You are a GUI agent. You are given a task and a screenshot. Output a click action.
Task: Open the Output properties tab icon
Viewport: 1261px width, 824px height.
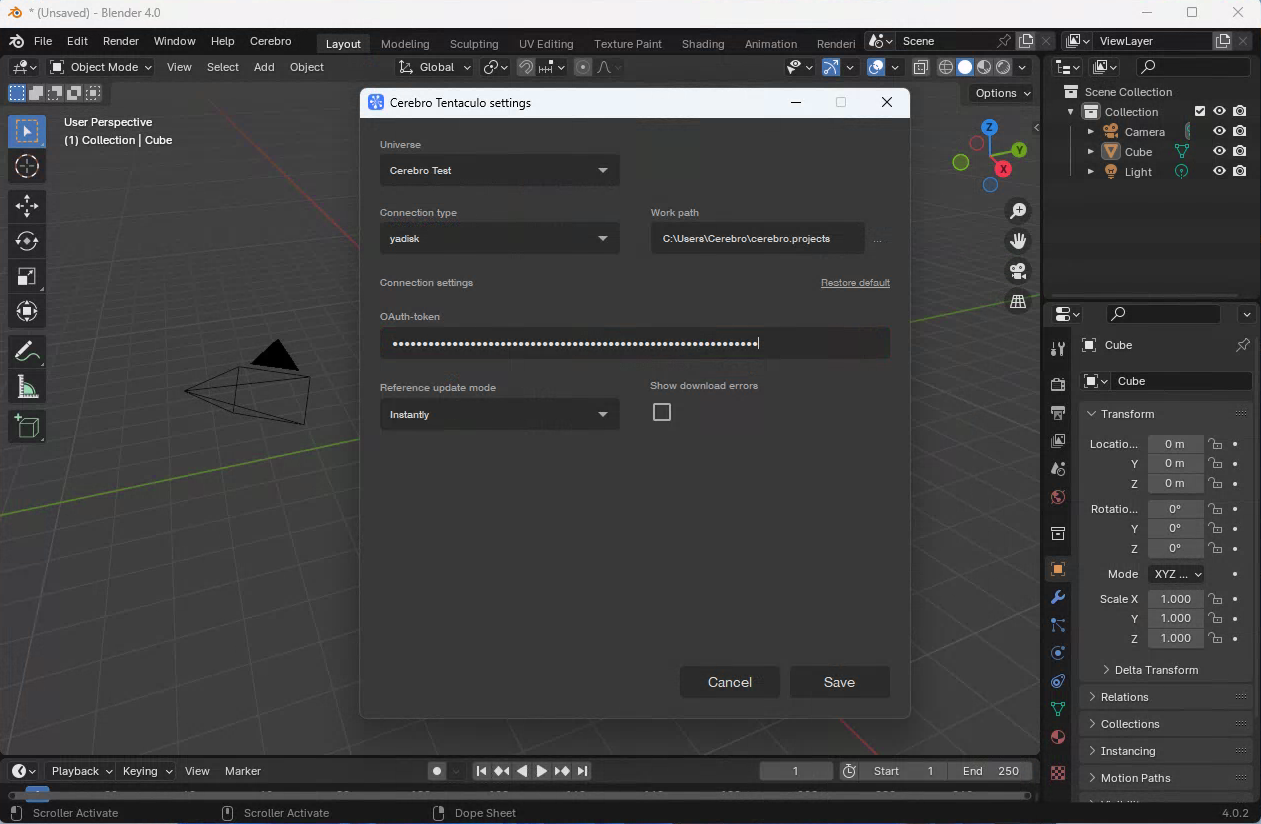[x=1058, y=413]
